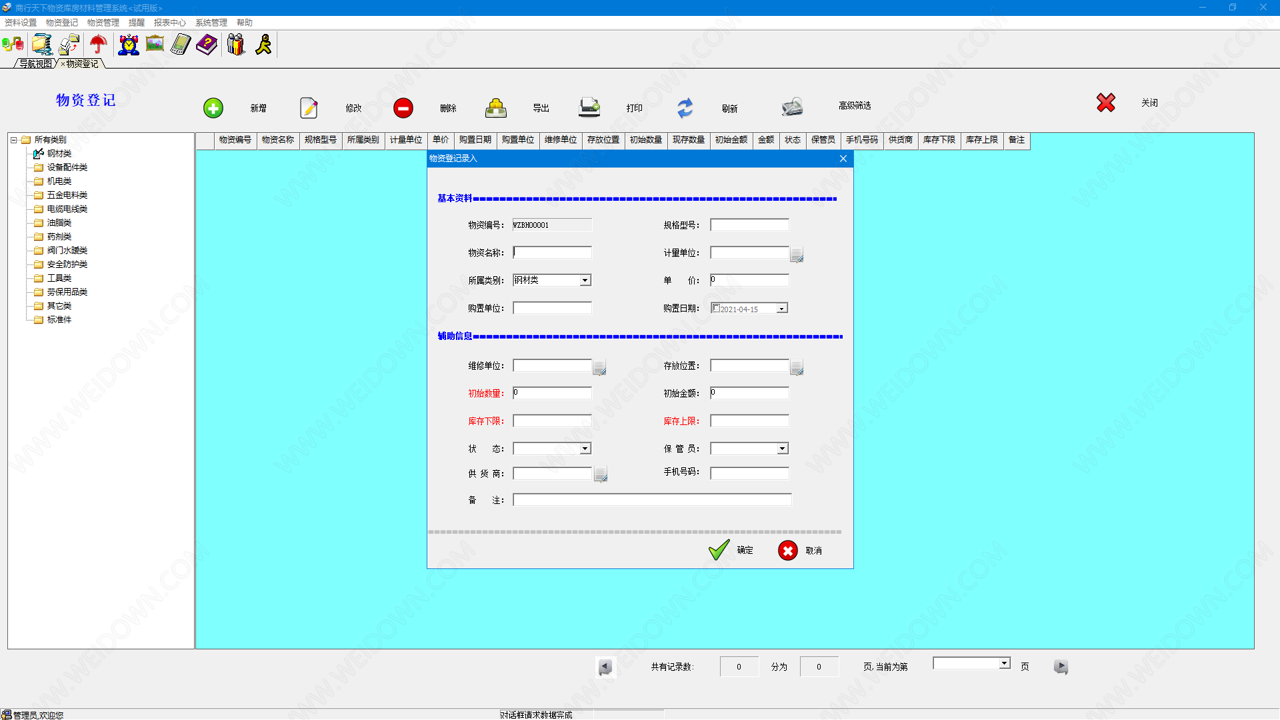
Task: Click the 供货商 column header
Action: pyautogui.click(x=900, y=141)
